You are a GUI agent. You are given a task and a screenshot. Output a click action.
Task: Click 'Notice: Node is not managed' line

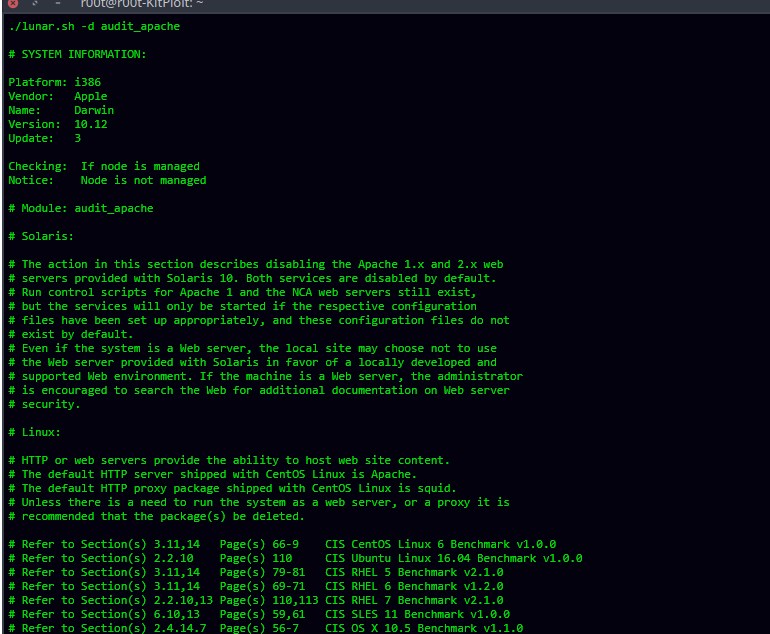tap(107, 180)
